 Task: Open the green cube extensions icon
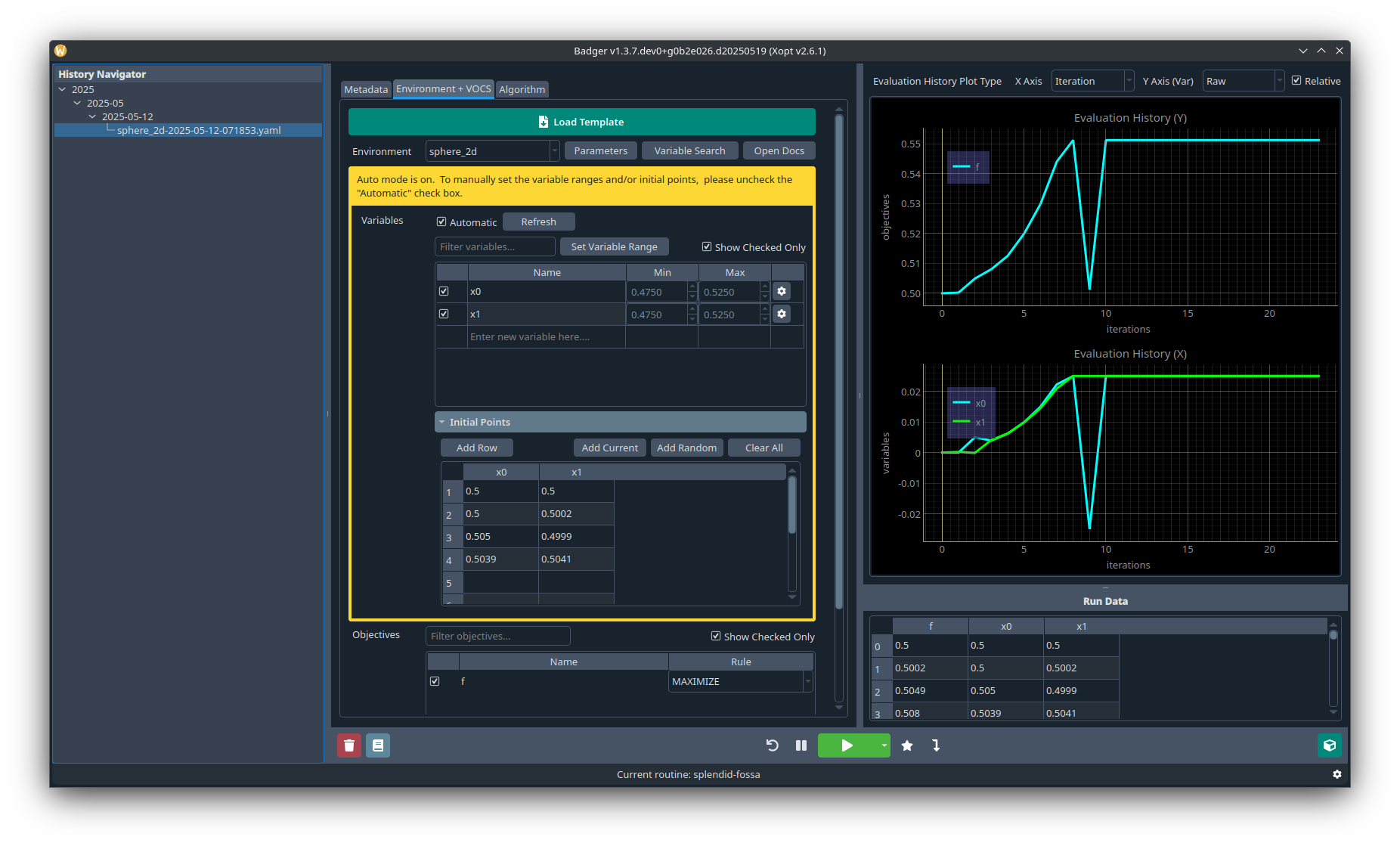1330,745
